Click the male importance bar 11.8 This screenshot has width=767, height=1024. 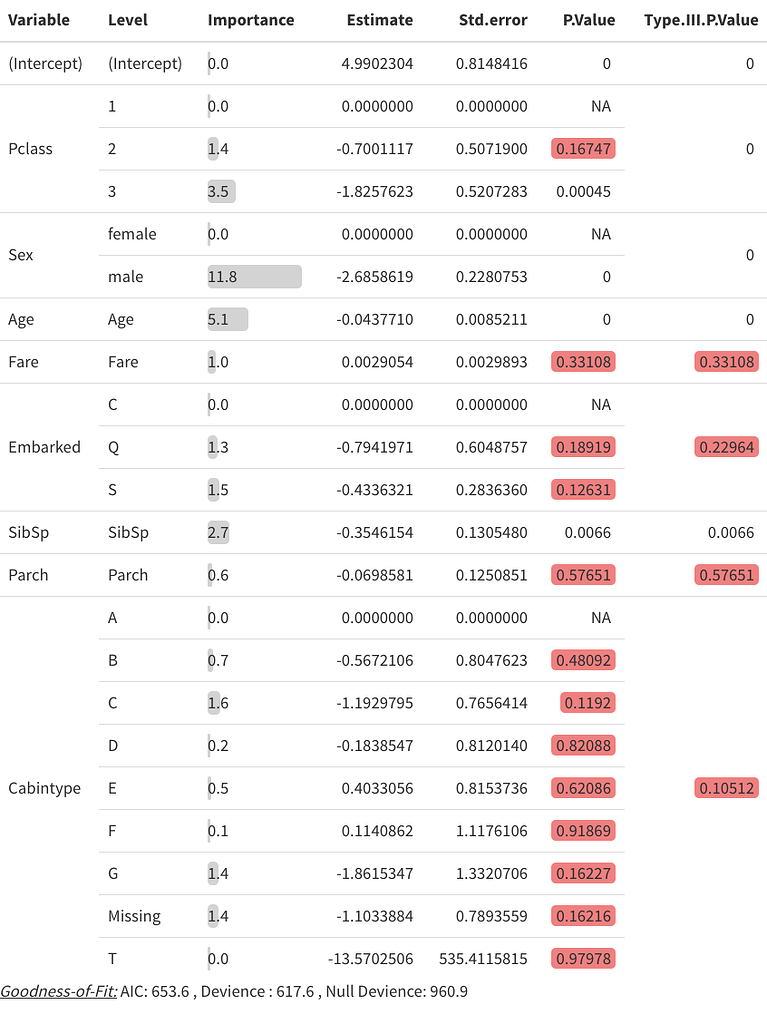(x=255, y=277)
